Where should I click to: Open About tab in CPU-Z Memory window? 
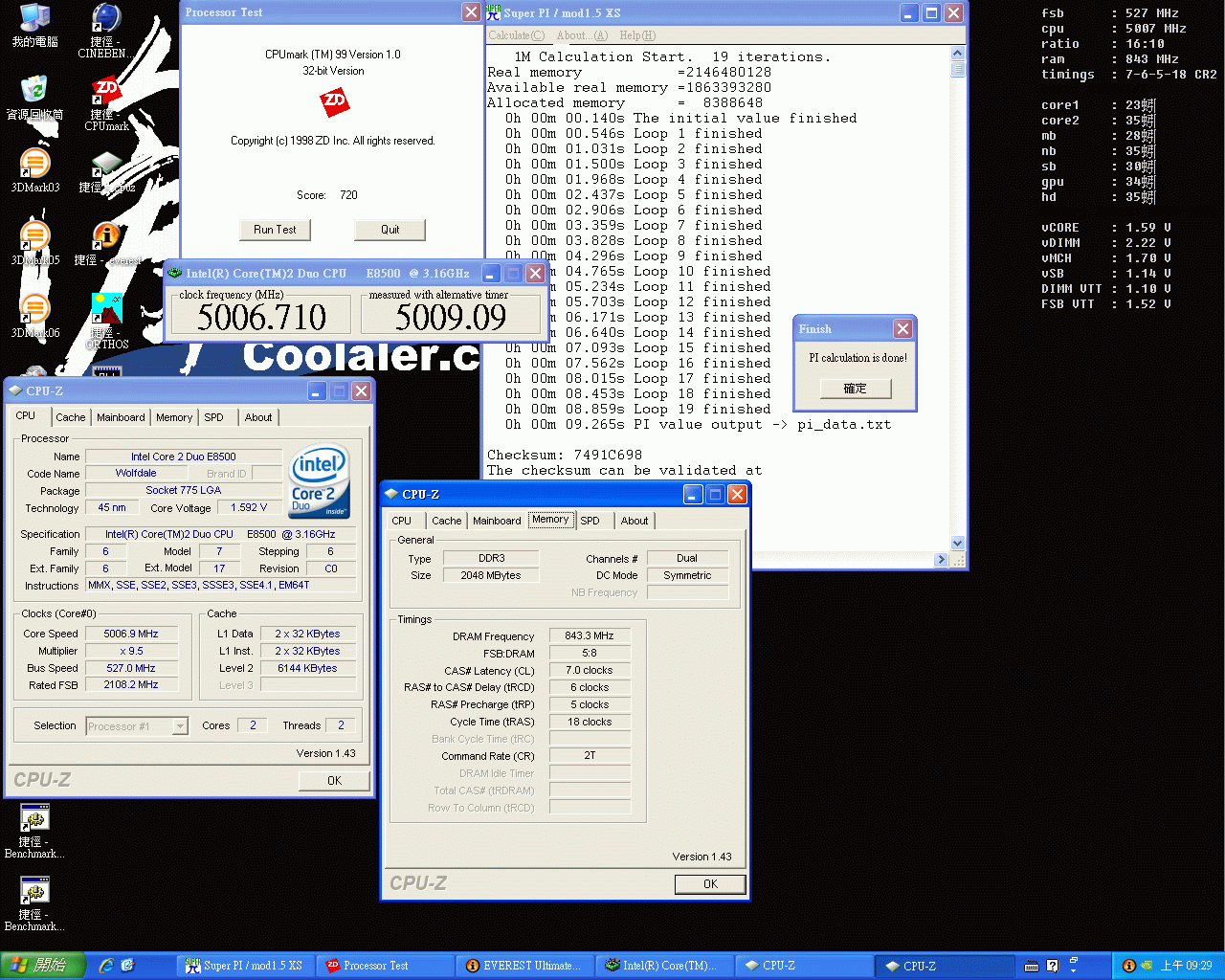coord(635,521)
